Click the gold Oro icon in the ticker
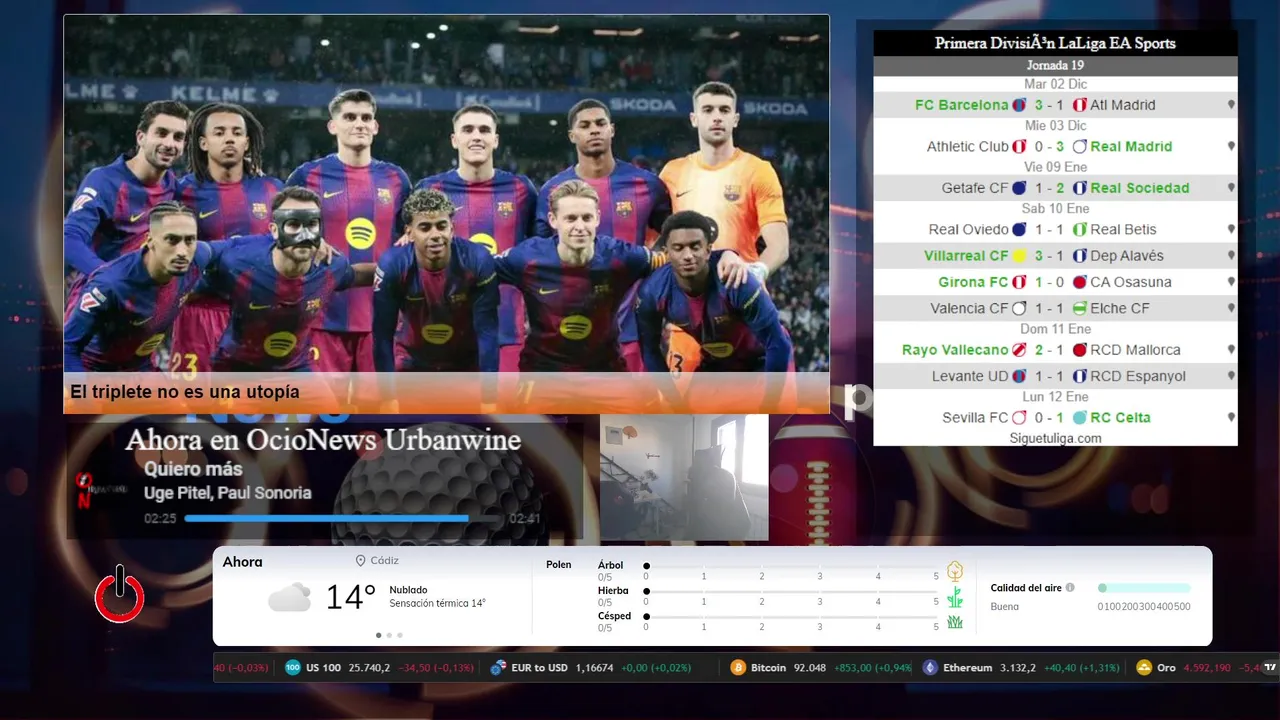The image size is (1280, 720). (x=1144, y=667)
